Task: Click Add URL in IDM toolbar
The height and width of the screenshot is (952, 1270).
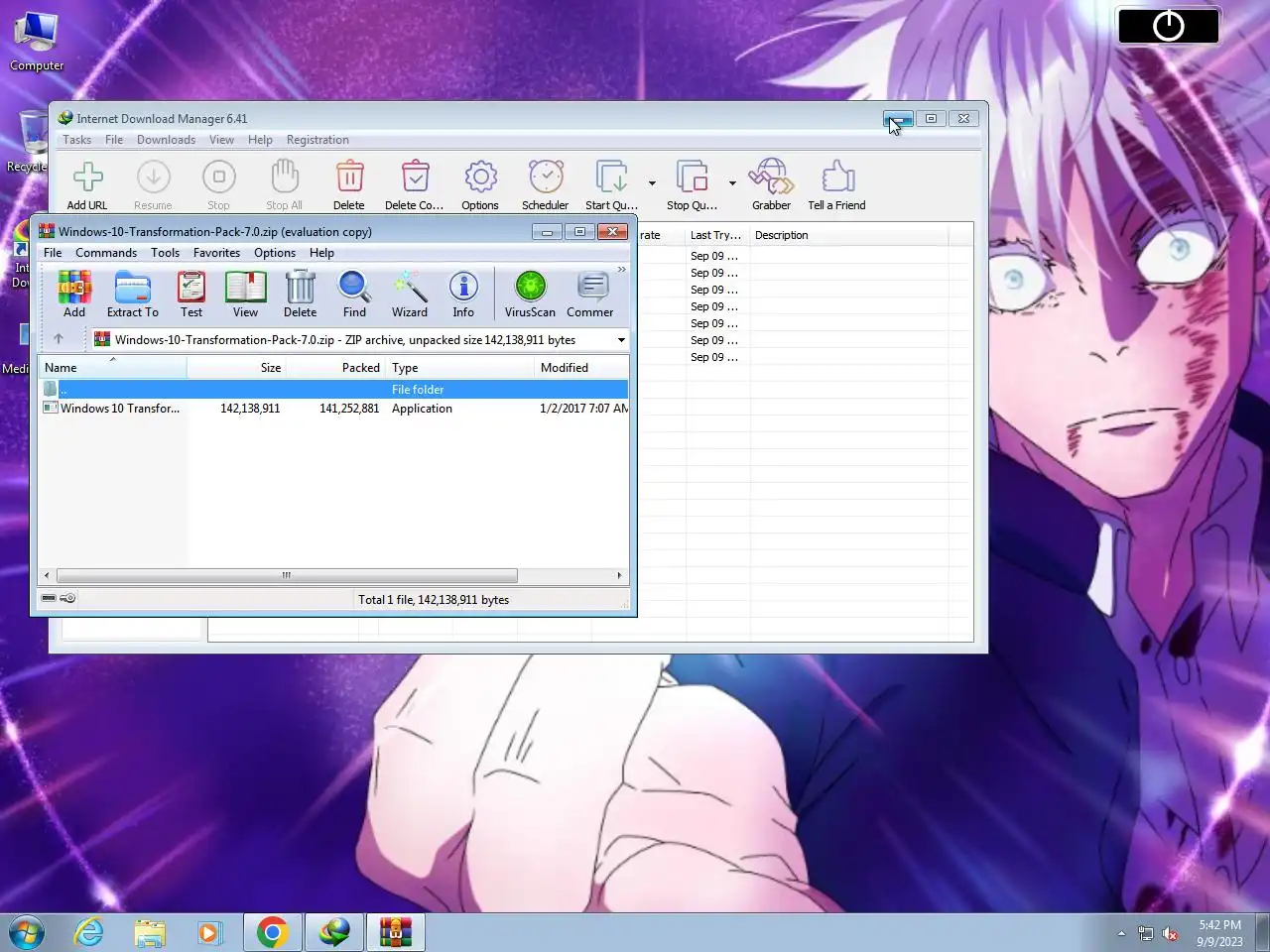Action: point(87,185)
